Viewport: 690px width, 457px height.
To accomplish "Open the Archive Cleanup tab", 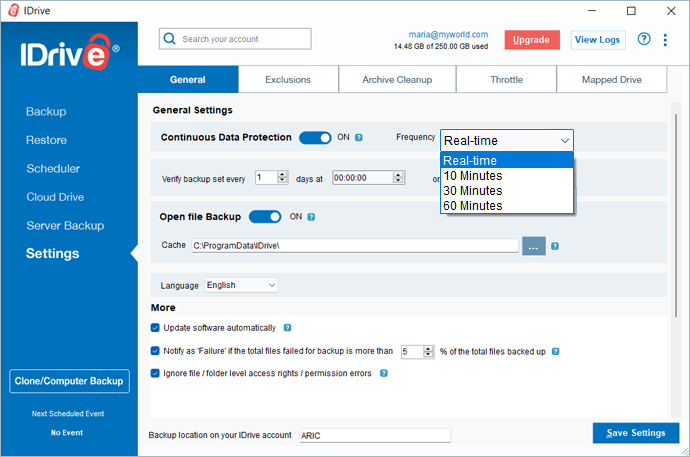I will tap(397, 80).
